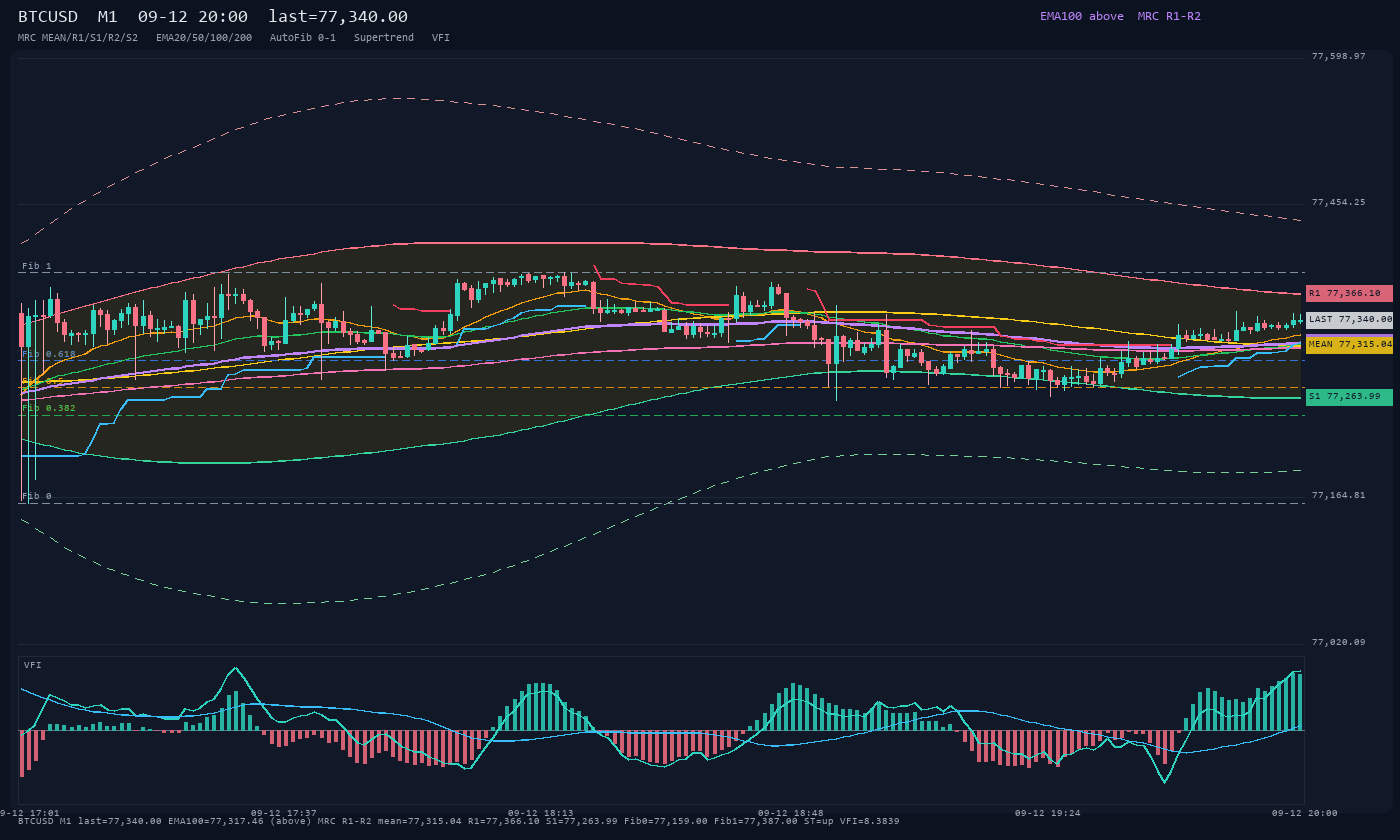This screenshot has height=840, width=1400.
Task: Select the Fib 0.382 level label
Action: [49, 408]
